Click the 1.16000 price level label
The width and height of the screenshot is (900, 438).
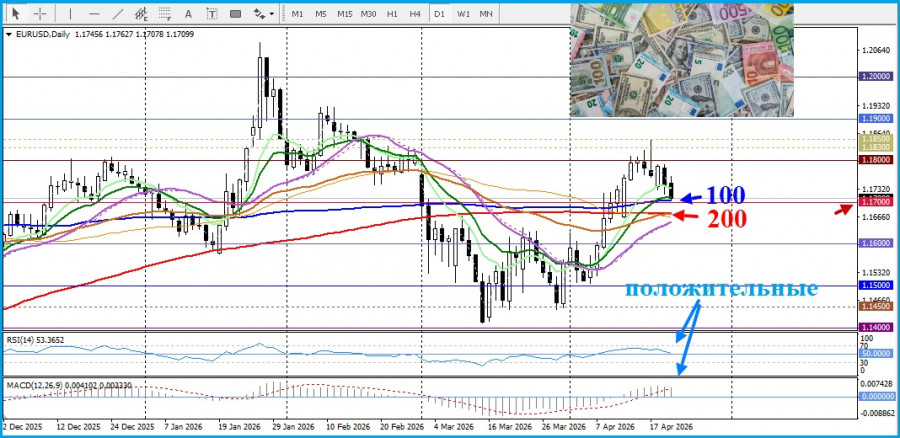(875, 243)
